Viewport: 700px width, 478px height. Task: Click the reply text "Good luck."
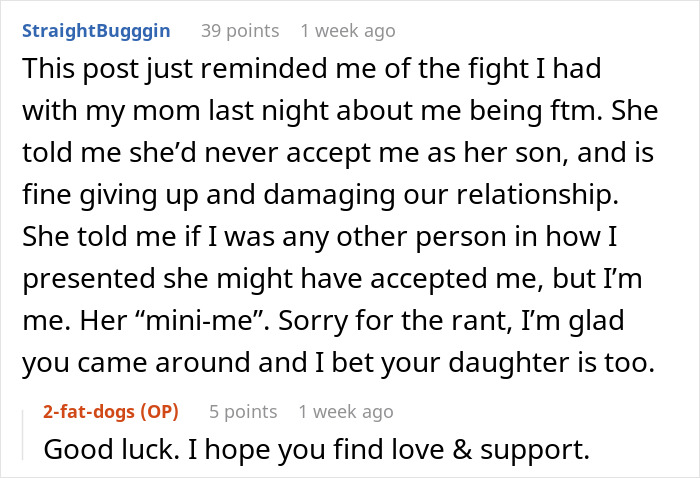click(100, 449)
